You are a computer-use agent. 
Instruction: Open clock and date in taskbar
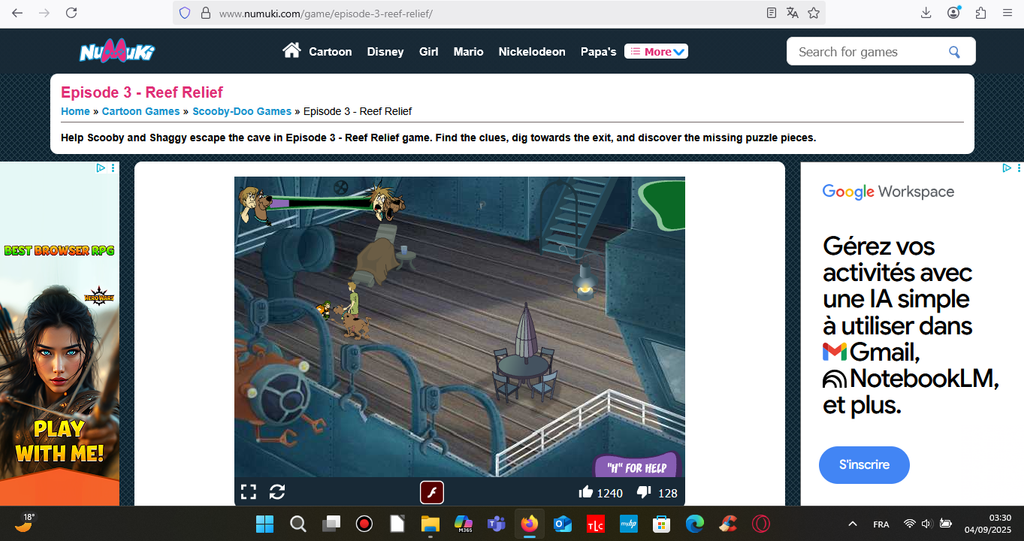(987, 524)
